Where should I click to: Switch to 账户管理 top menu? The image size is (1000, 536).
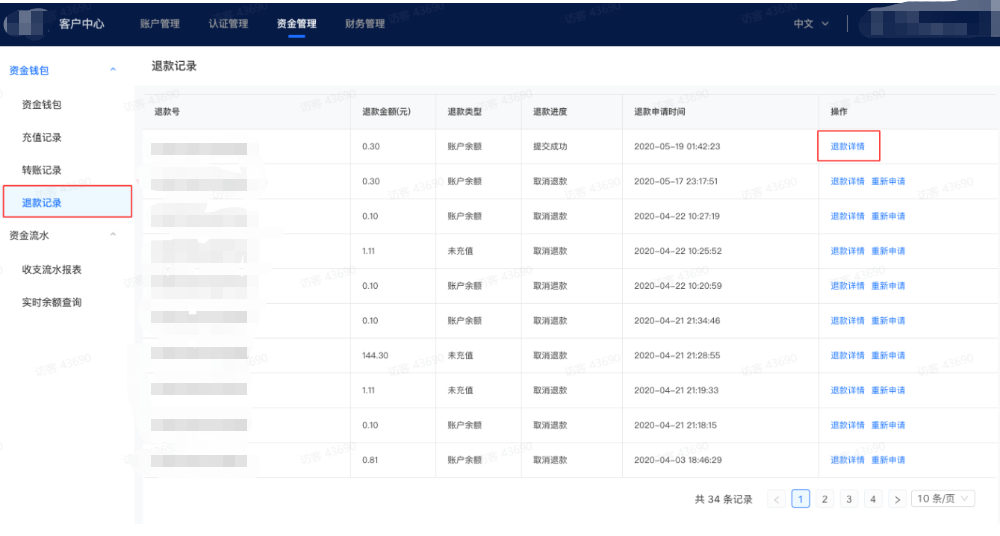160,24
